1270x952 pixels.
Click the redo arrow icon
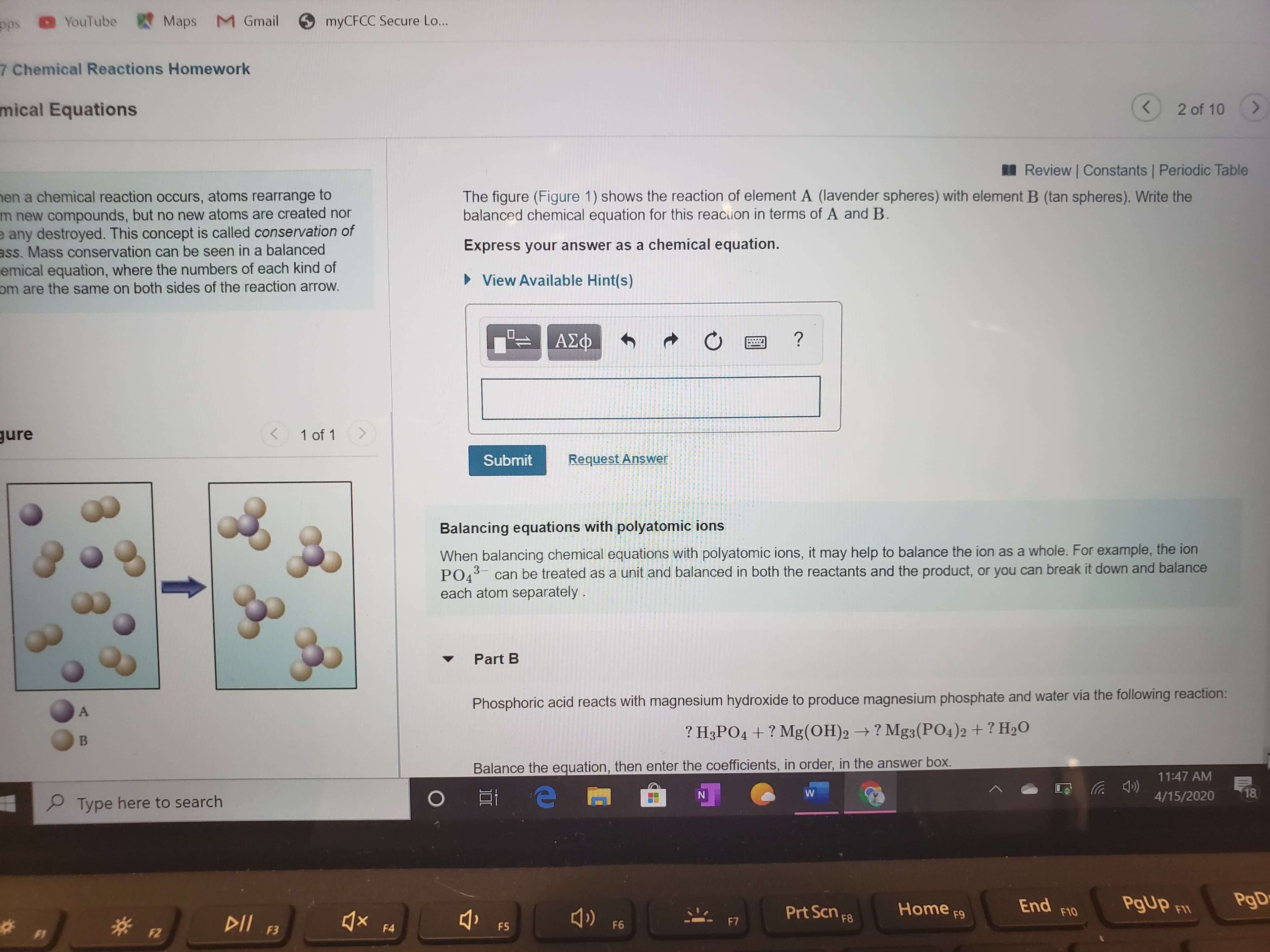672,341
